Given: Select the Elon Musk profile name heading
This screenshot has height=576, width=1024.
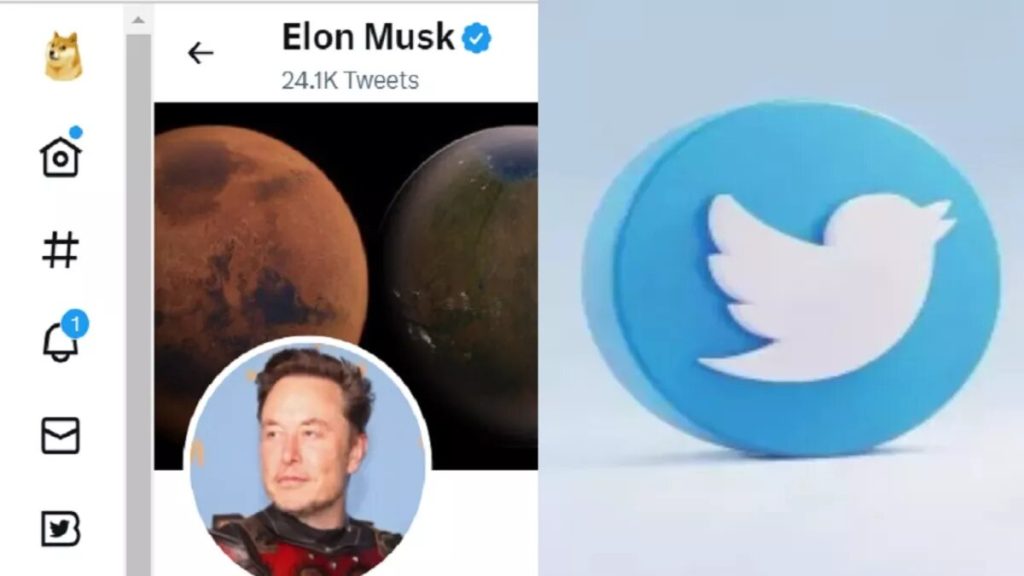Looking at the screenshot, I should pos(368,37).
